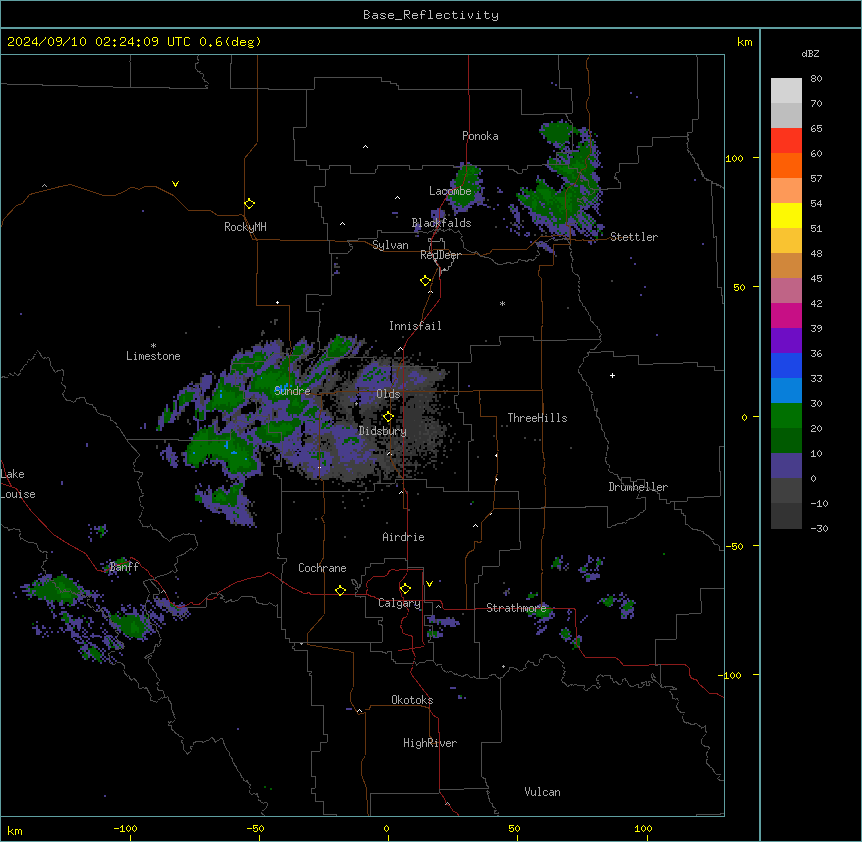Click the Strathmore city label
Screen dimensions: 862x842
(516, 608)
